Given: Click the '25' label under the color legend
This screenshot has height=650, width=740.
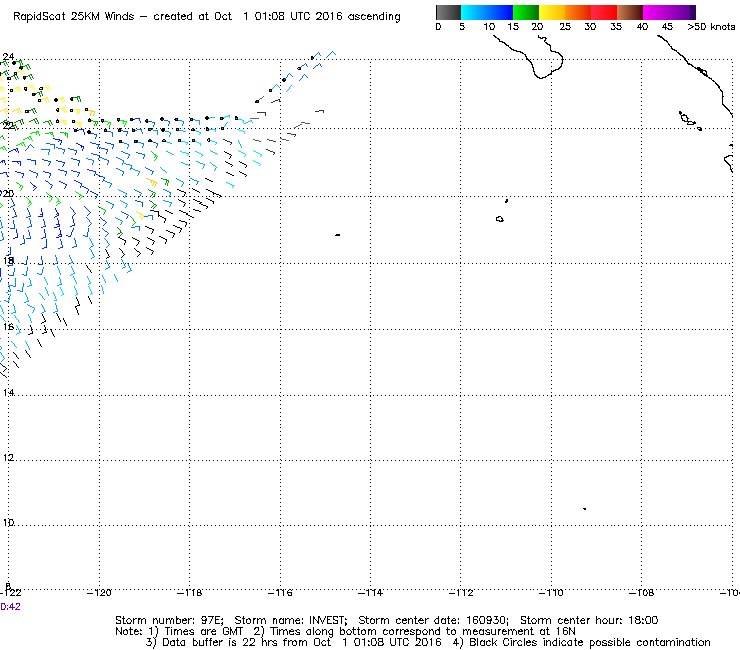Looking at the screenshot, I should (565, 27).
